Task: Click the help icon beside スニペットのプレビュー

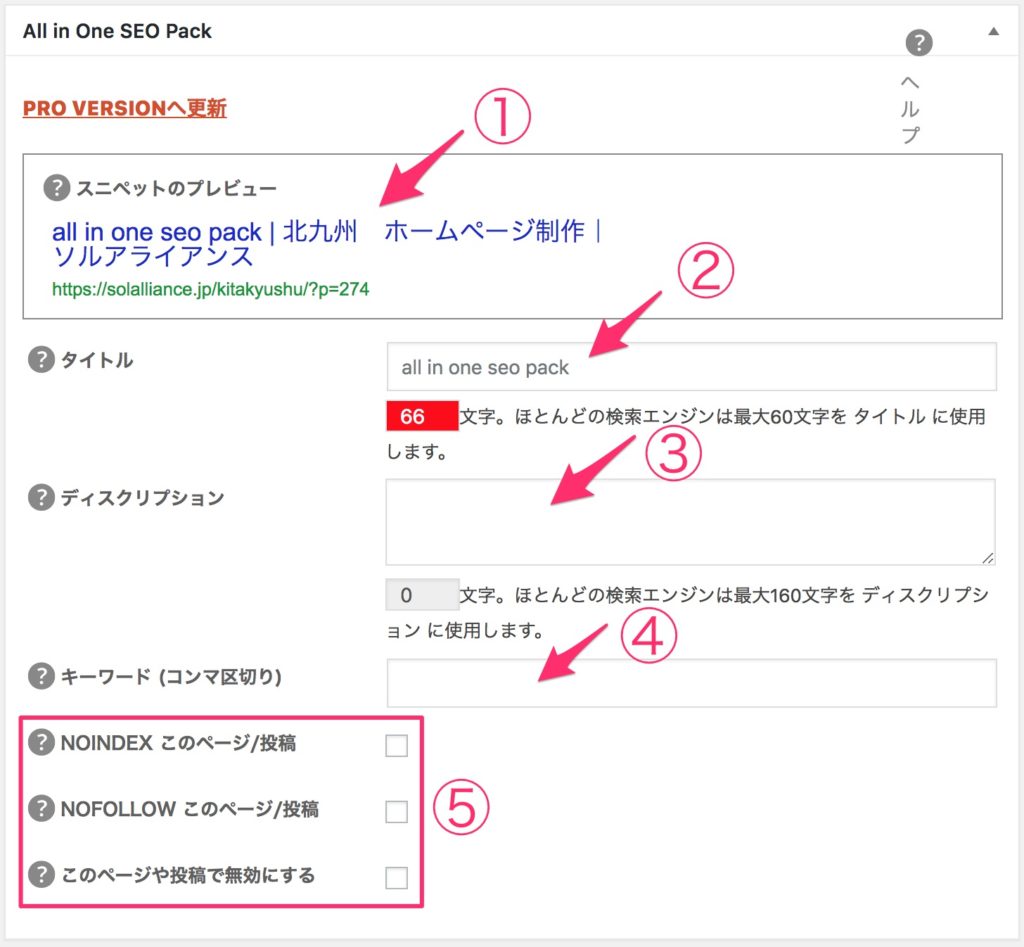Action: click(x=57, y=188)
